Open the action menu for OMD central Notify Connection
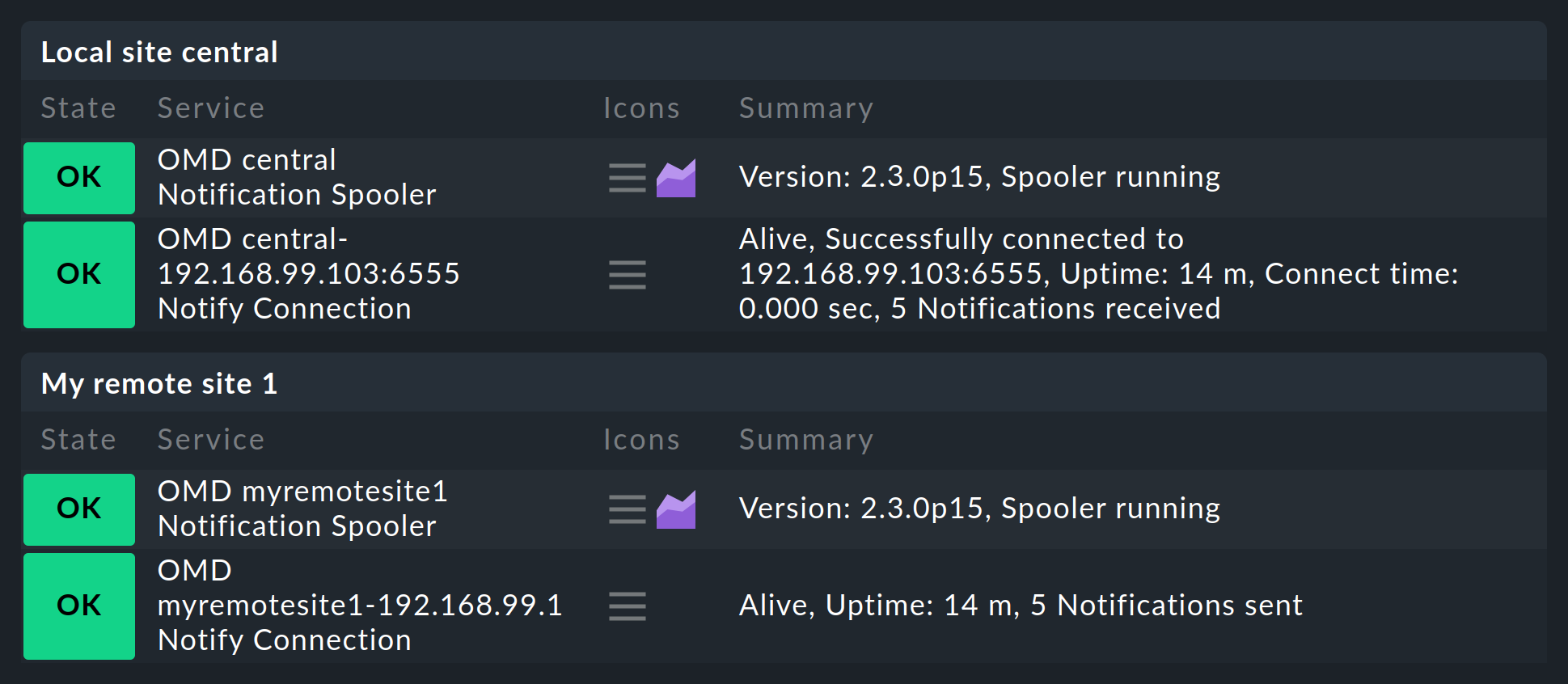Screen dimensions: 1568x684 [628, 275]
